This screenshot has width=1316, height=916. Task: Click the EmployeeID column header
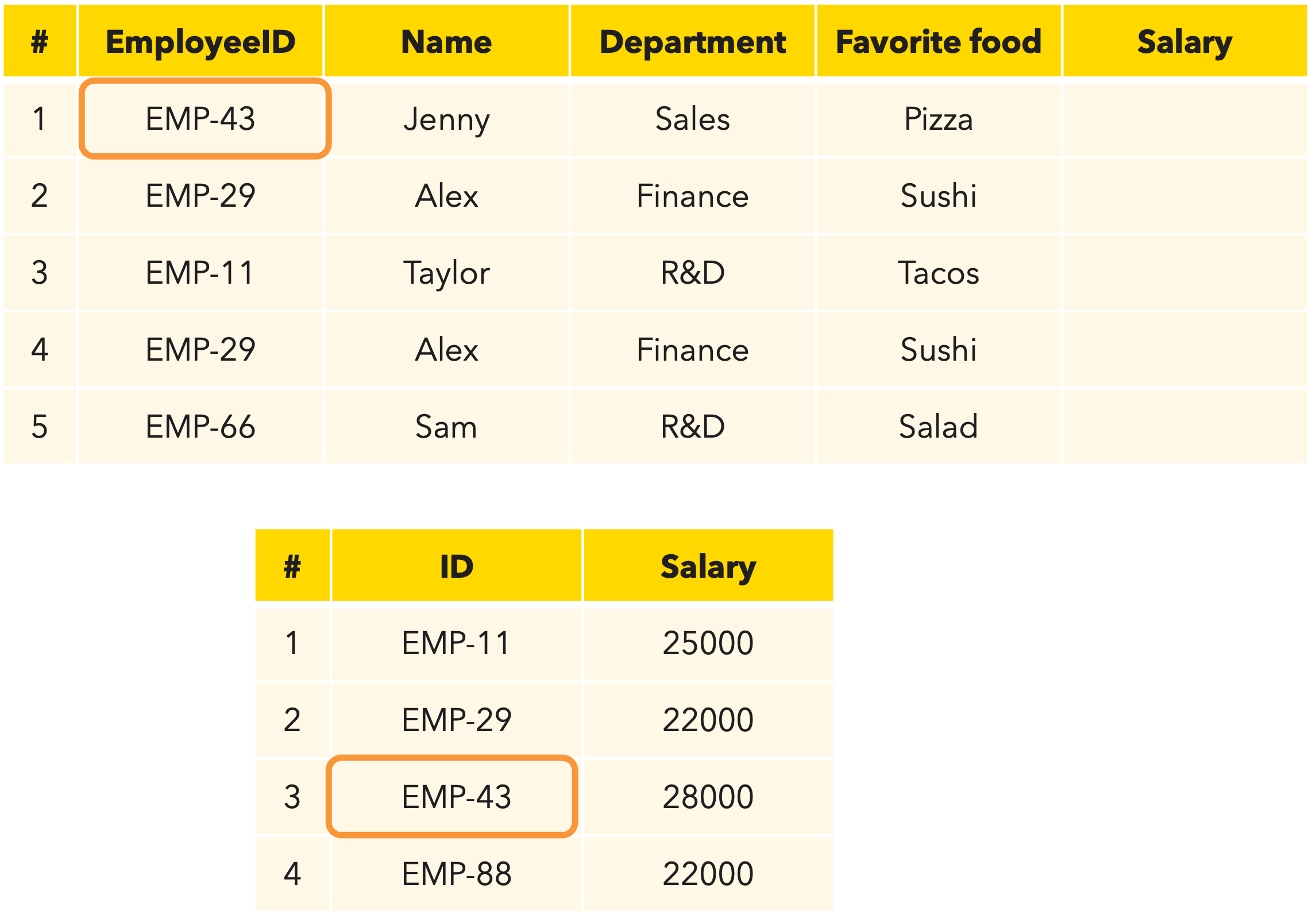pos(200,41)
